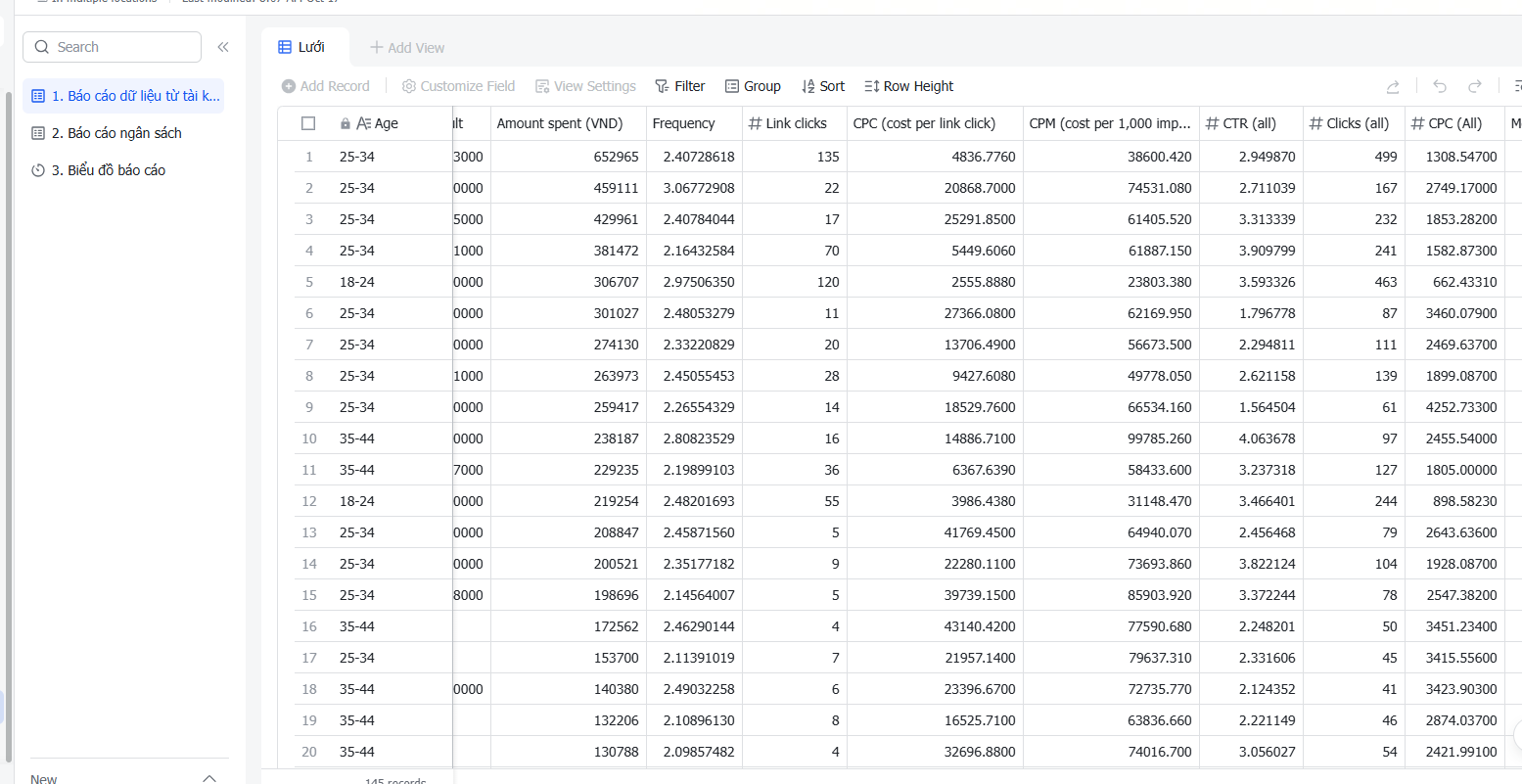Click the CPC cell 27366.0800
Screen dimensions: 1522x784
(x=935, y=313)
